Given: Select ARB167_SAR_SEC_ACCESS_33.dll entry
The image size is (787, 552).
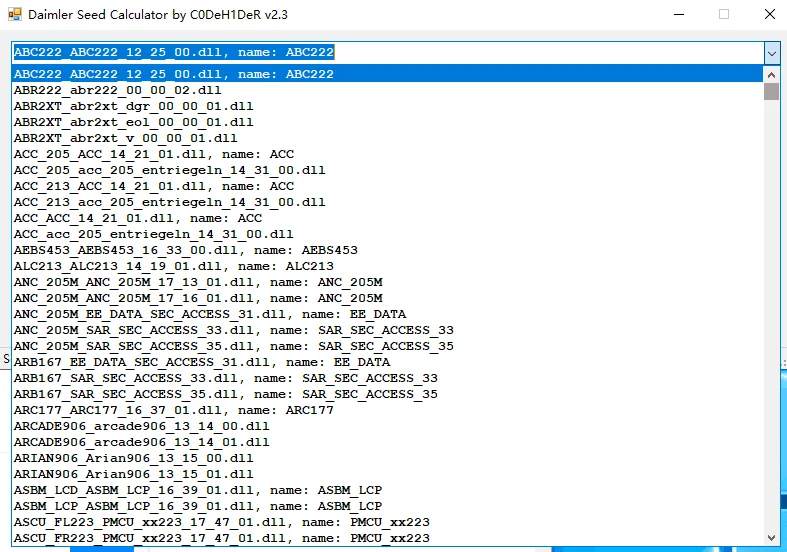Looking at the screenshot, I should tap(387, 378).
